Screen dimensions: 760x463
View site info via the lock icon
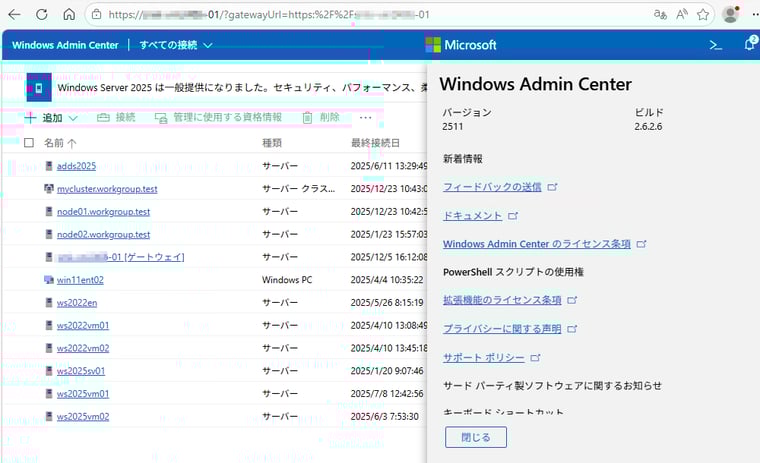tap(96, 15)
